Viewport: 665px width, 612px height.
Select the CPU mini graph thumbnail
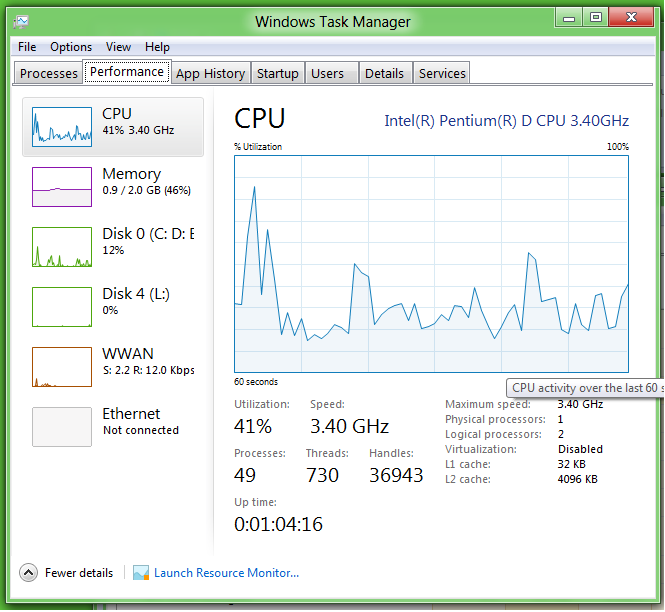click(62, 127)
